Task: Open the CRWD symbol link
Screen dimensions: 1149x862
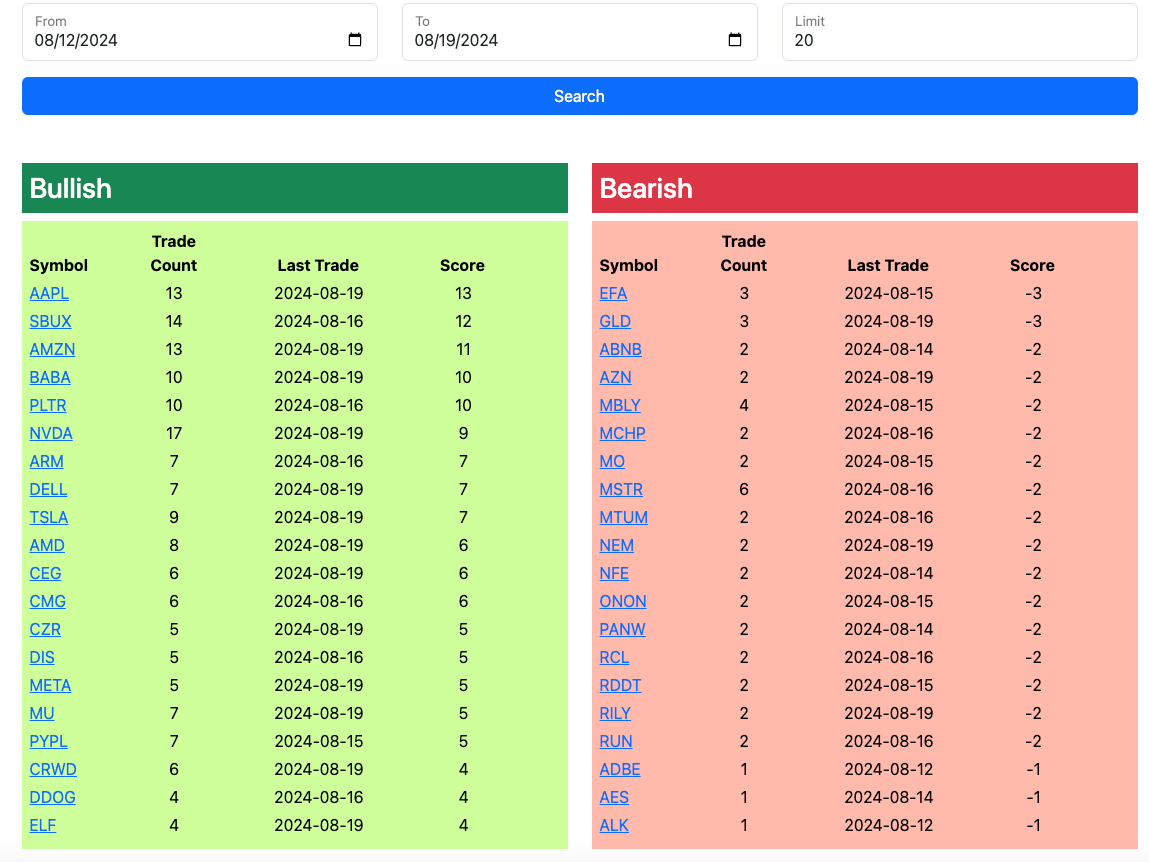Action: pyautogui.click(x=53, y=769)
